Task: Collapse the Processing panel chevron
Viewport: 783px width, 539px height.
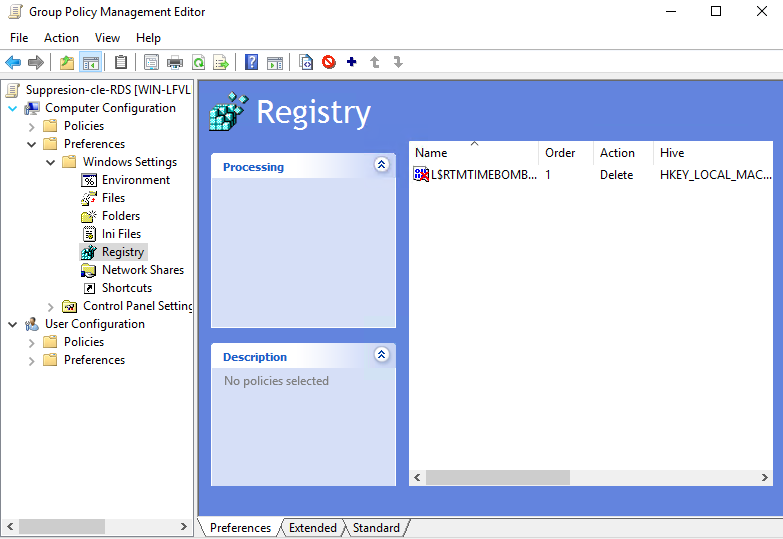Action: 381,165
